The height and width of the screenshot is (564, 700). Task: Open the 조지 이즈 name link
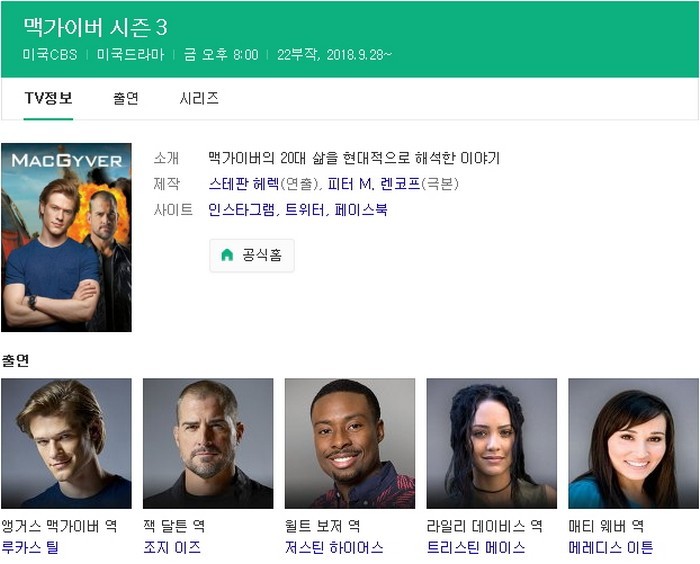172,547
